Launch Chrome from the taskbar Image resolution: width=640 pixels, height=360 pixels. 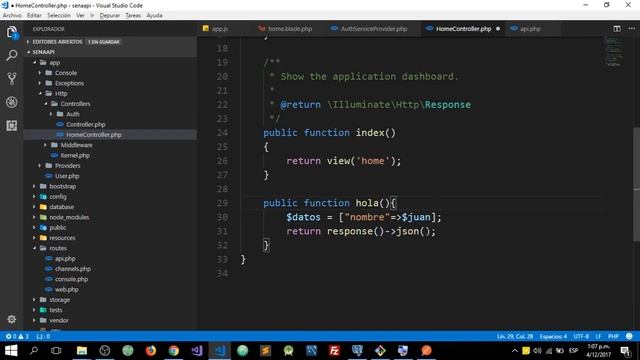173,350
